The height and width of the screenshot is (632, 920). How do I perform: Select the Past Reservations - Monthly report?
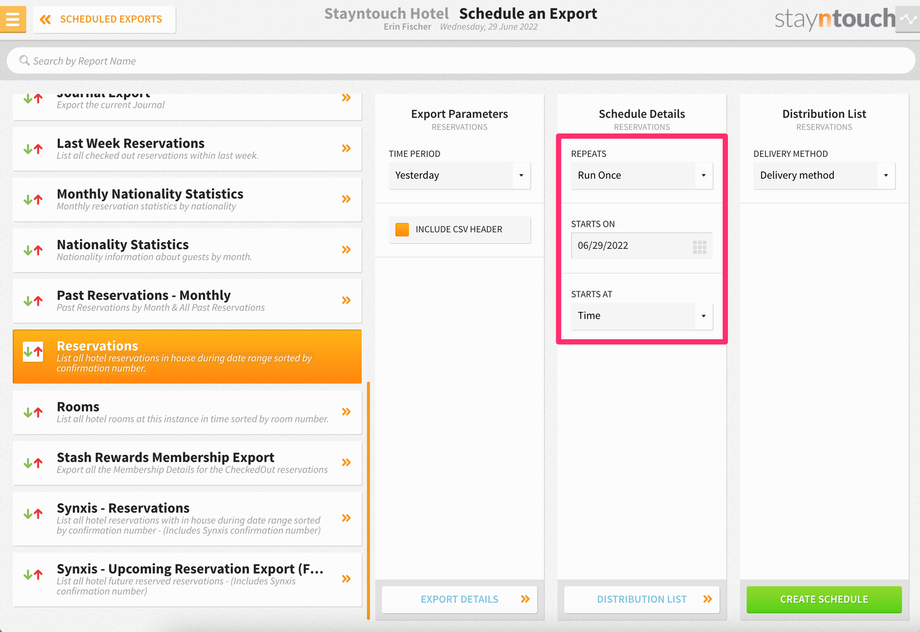coord(187,300)
